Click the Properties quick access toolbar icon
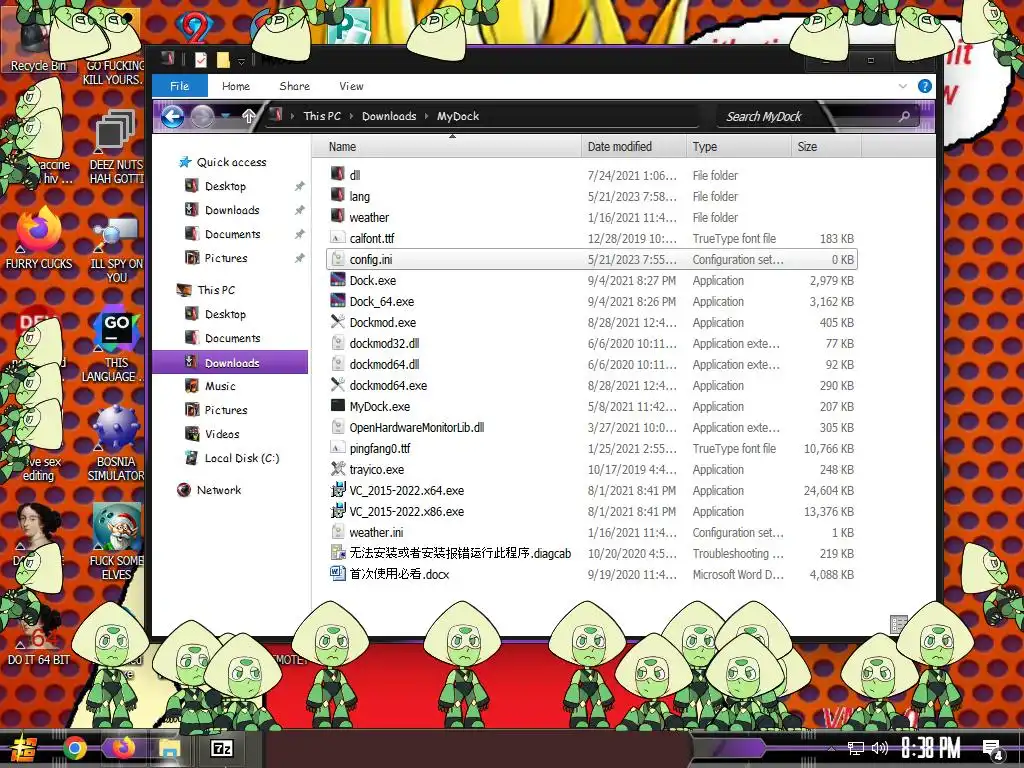 coord(201,61)
